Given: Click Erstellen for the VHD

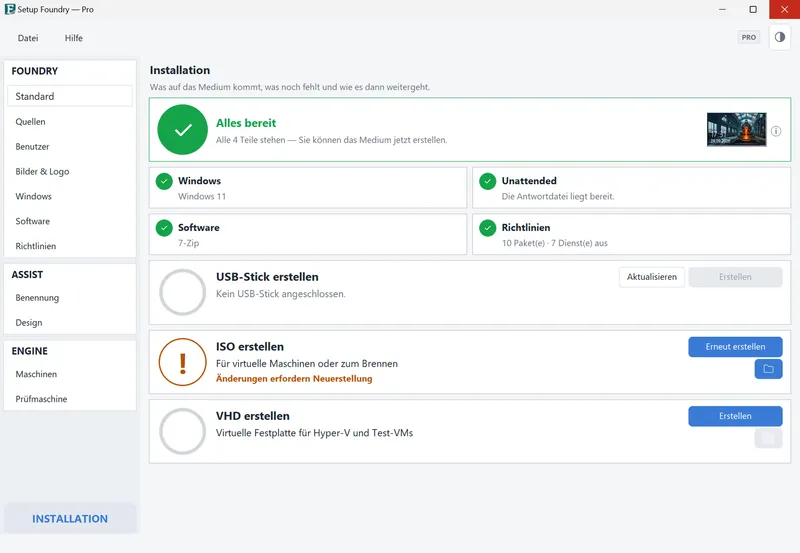Looking at the screenshot, I should coord(735,416).
